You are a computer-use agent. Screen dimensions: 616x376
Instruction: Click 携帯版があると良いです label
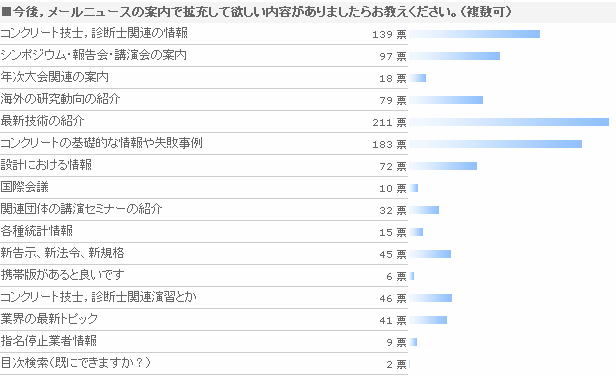[62, 275]
